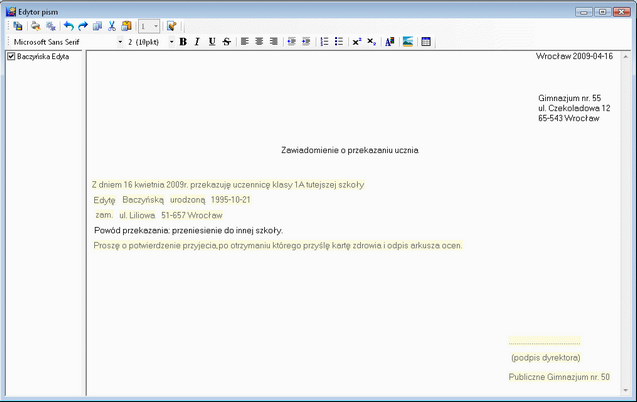
Task: Insert a table with the table icon
Action: point(426,41)
